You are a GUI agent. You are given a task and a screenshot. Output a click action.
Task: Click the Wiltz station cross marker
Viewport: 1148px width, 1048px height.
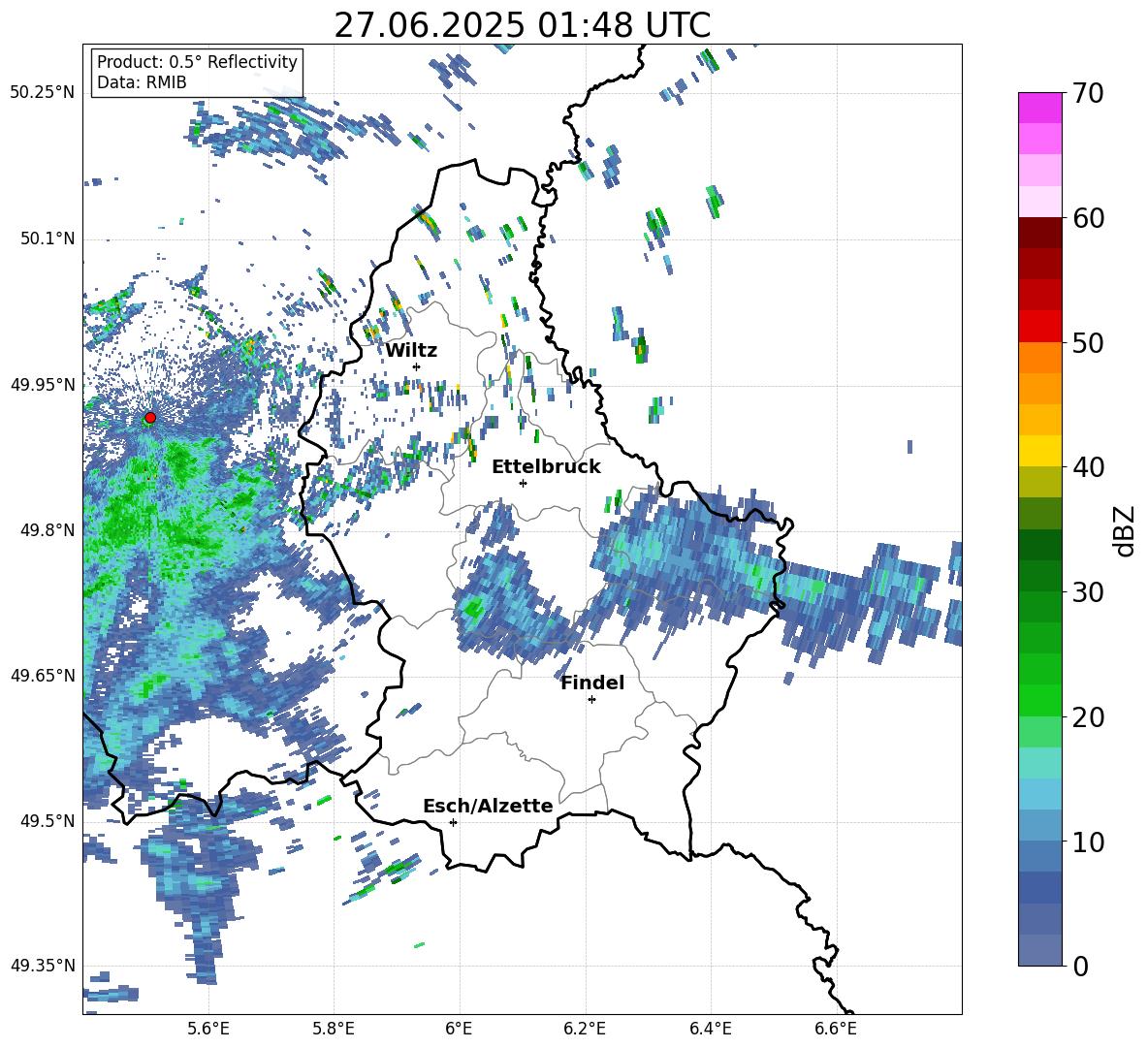coord(417,366)
